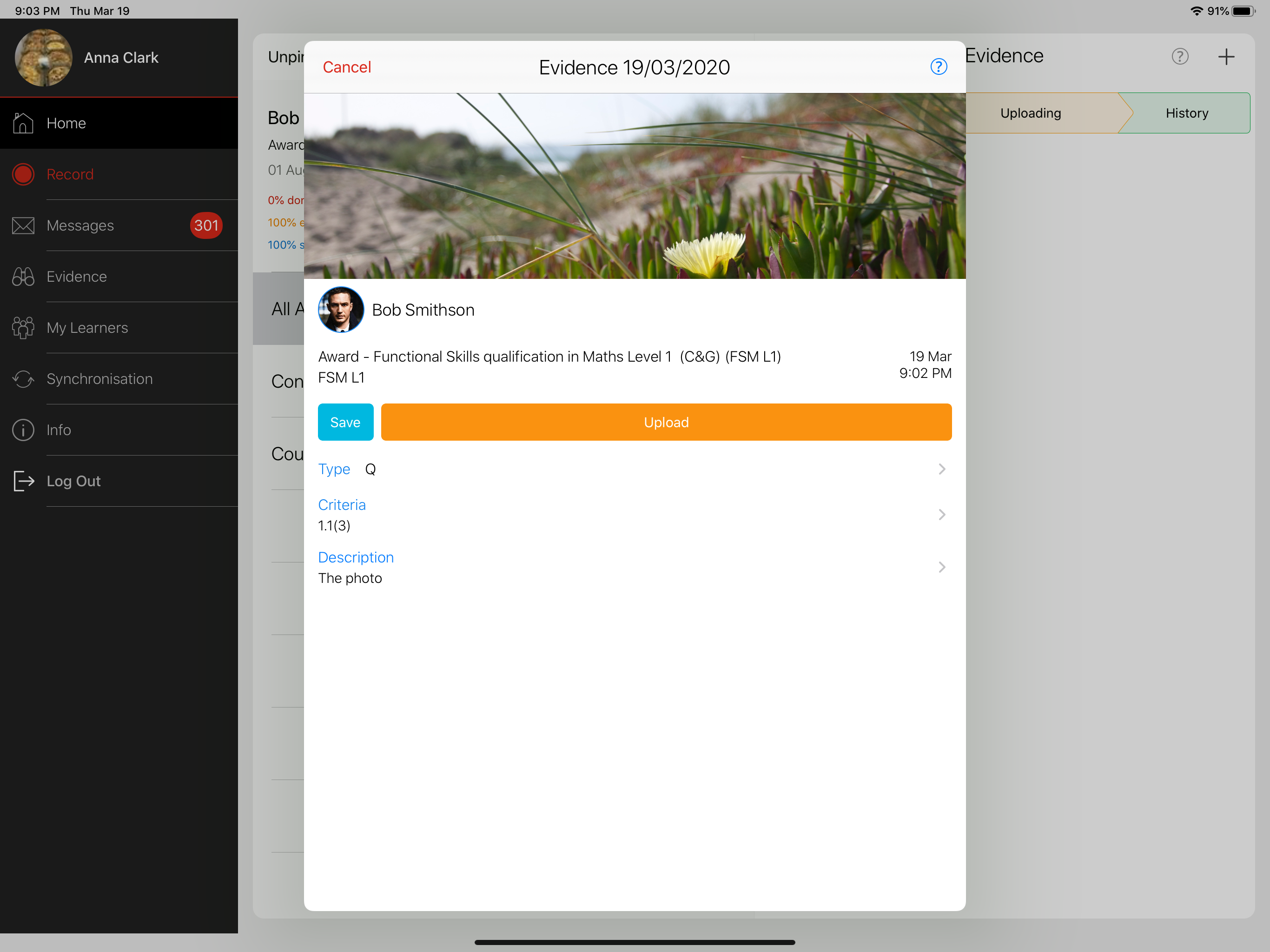Viewport: 1270px width, 952px height.
Task: Tap the Bob Smithson name label
Action: pyautogui.click(x=423, y=310)
